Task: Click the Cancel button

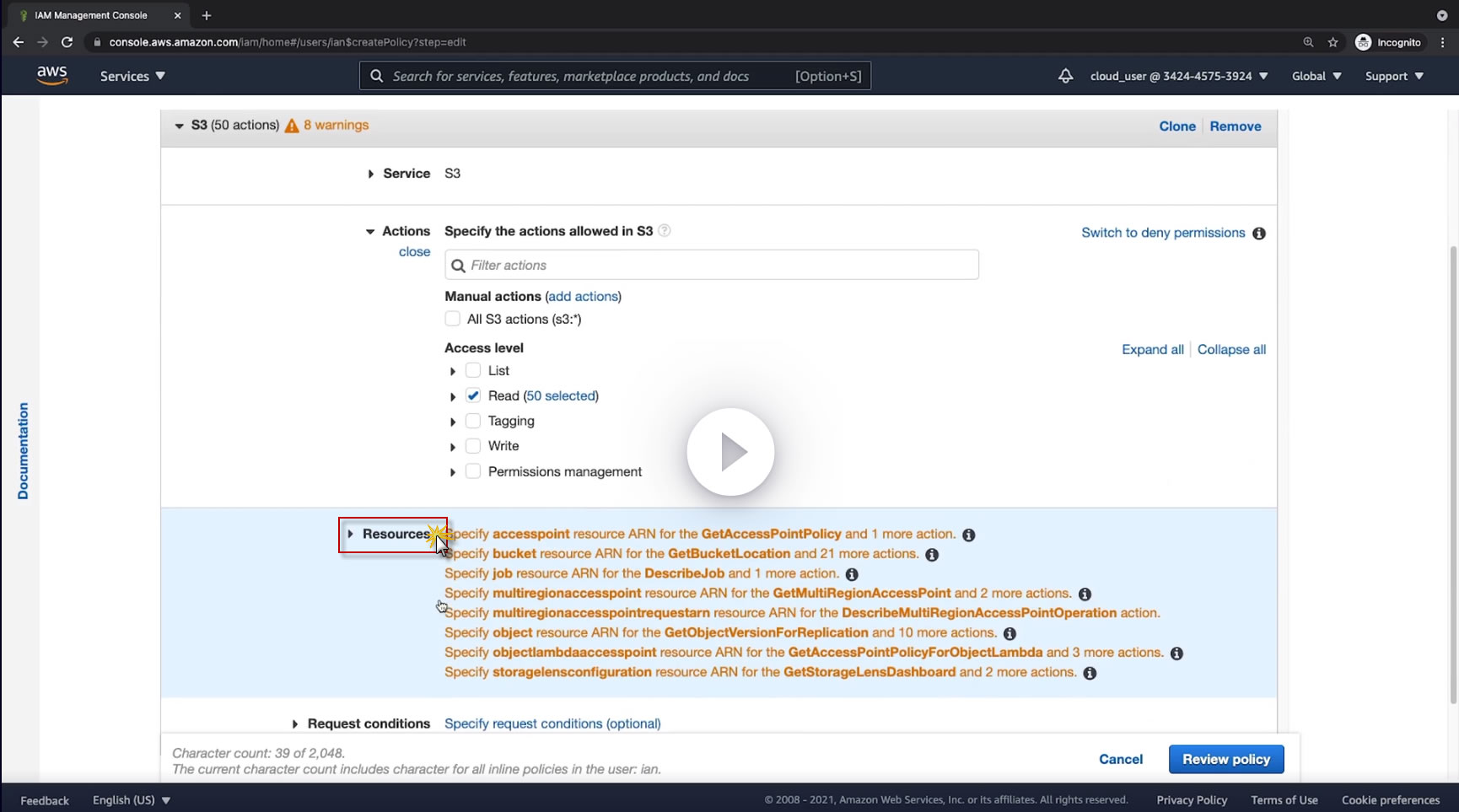Action: (x=1121, y=759)
